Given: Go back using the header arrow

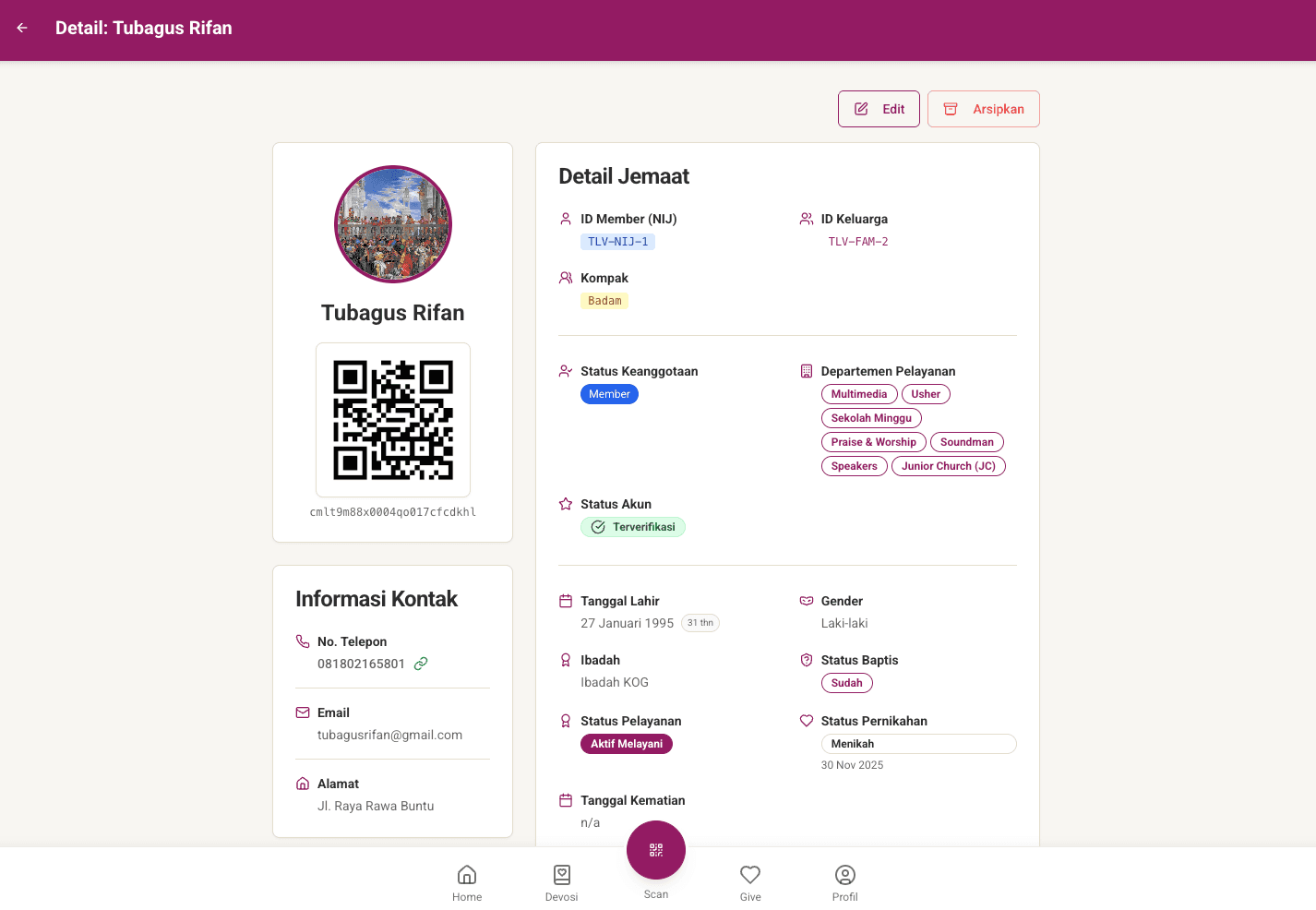Looking at the screenshot, I should tap(22, 28).
